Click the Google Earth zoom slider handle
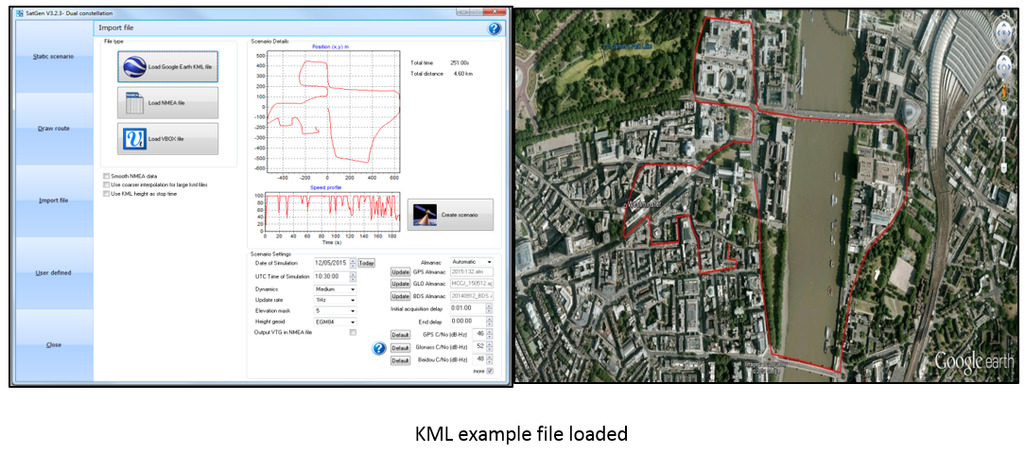 [1003, 139]
